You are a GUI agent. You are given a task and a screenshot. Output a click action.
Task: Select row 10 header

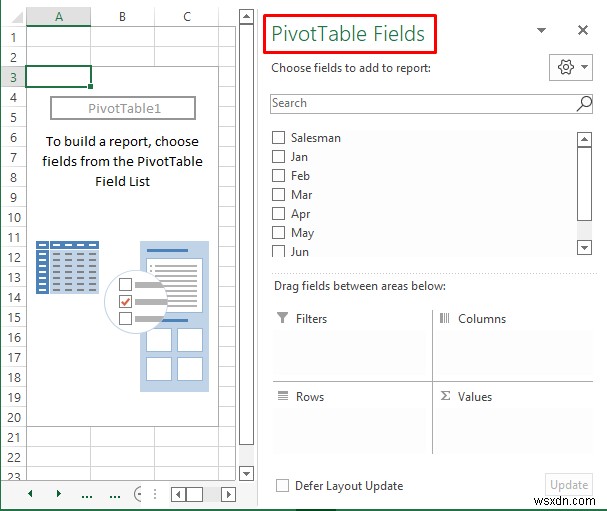click(x=14, y=217)
